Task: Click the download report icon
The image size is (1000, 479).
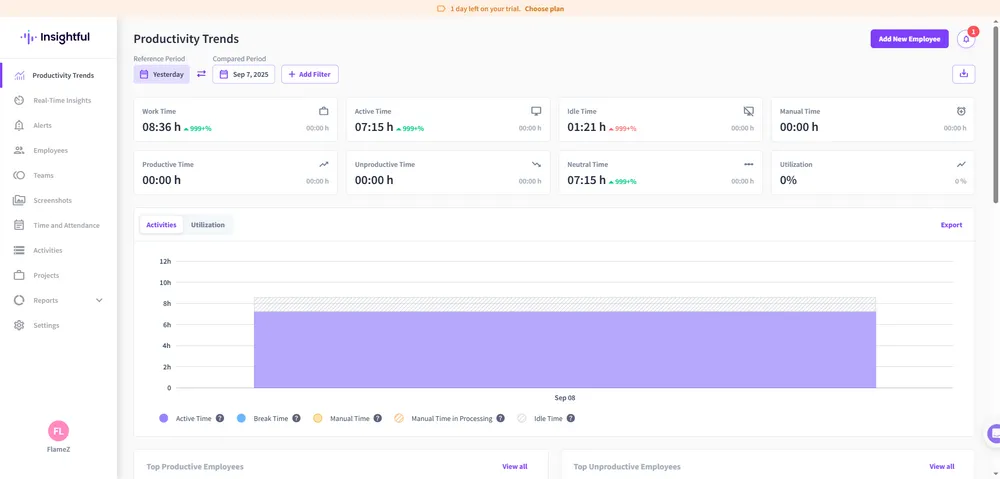Action: 963,74
